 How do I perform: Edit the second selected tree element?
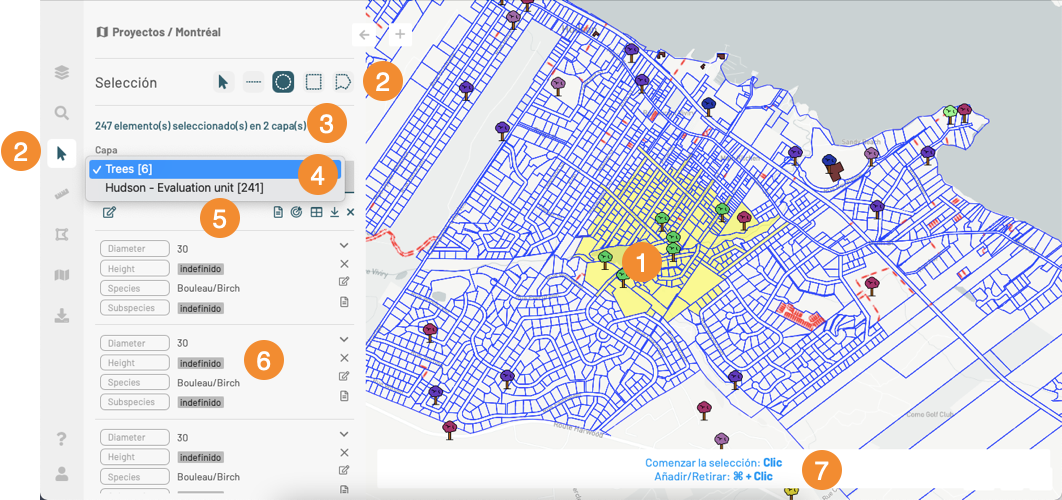(344, 376)
